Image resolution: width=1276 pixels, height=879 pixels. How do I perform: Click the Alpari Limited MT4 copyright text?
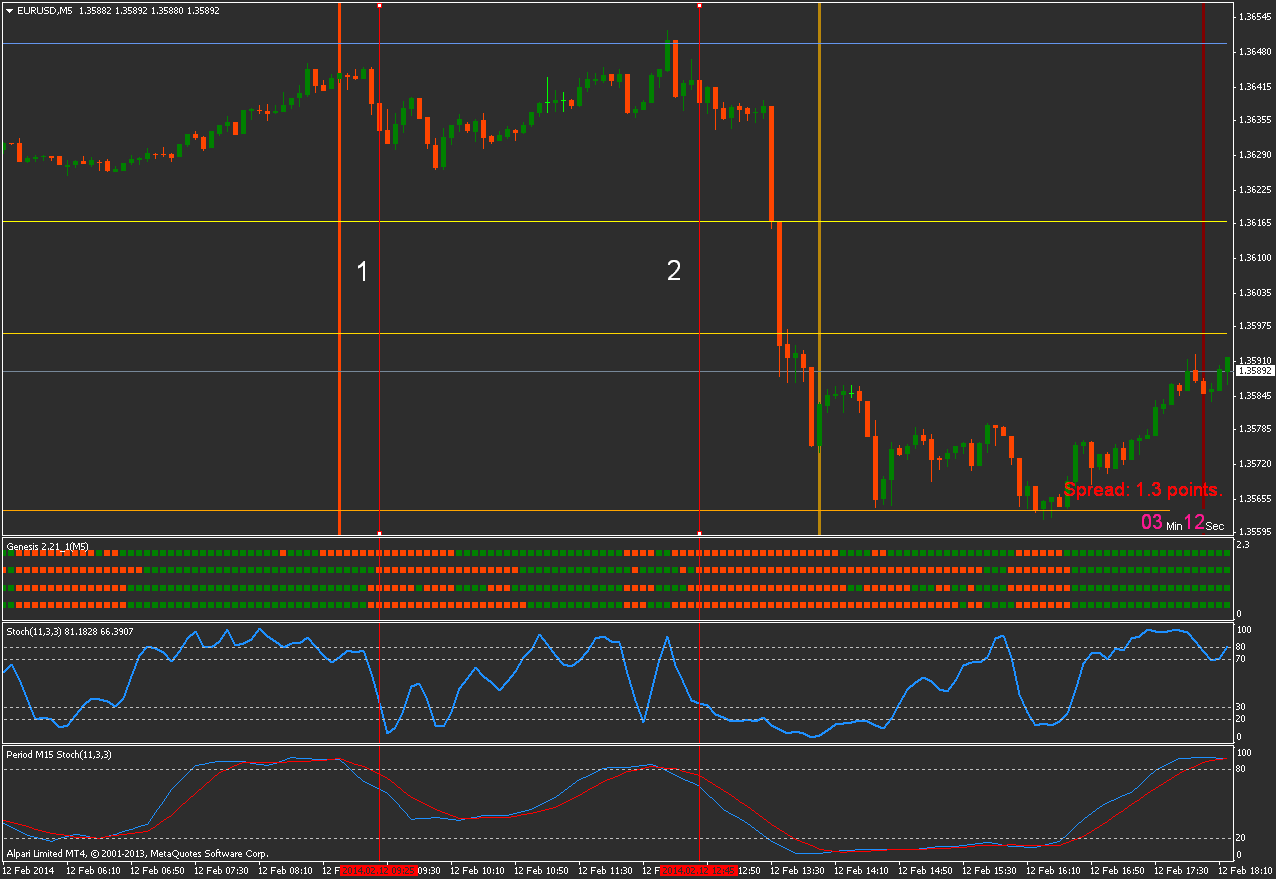pyautogui.click(x=138, y=854)
